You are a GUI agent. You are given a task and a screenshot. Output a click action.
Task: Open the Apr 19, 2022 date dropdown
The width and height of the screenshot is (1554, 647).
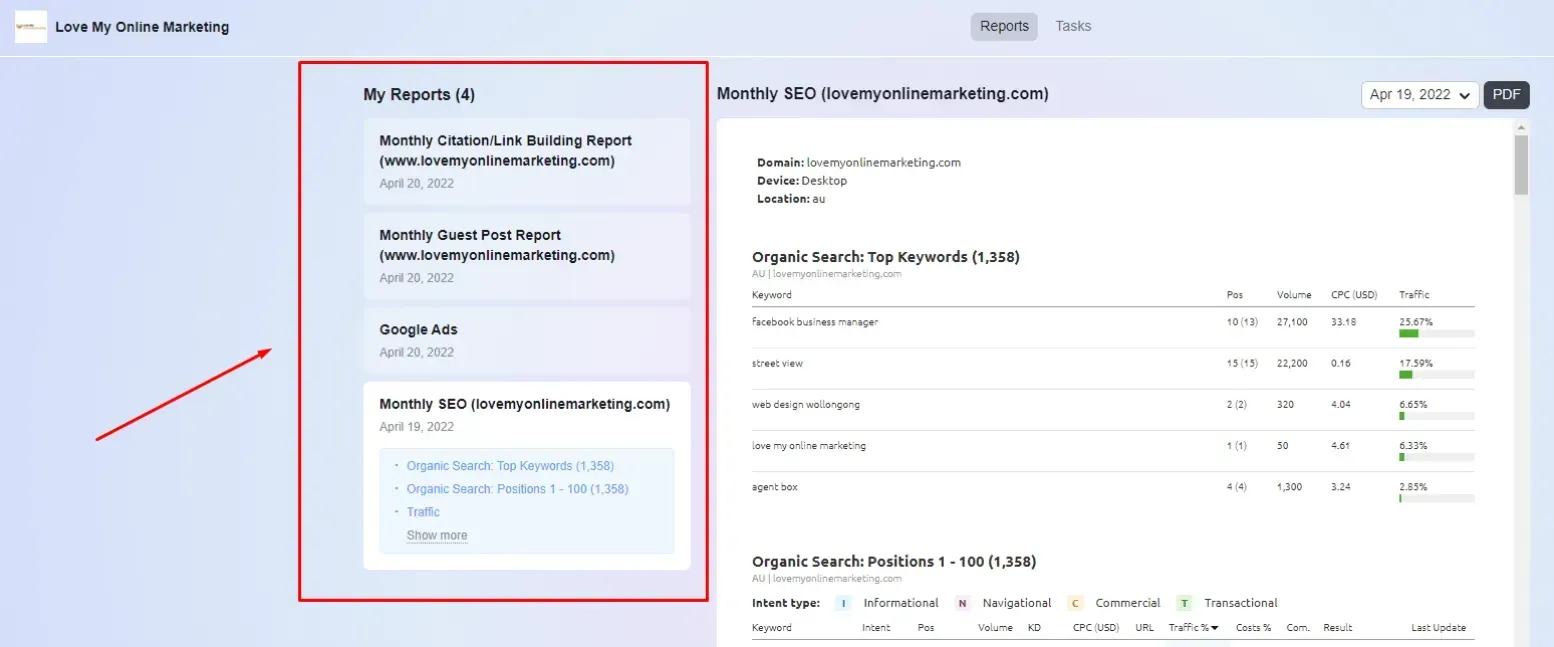pos(1419,95)
